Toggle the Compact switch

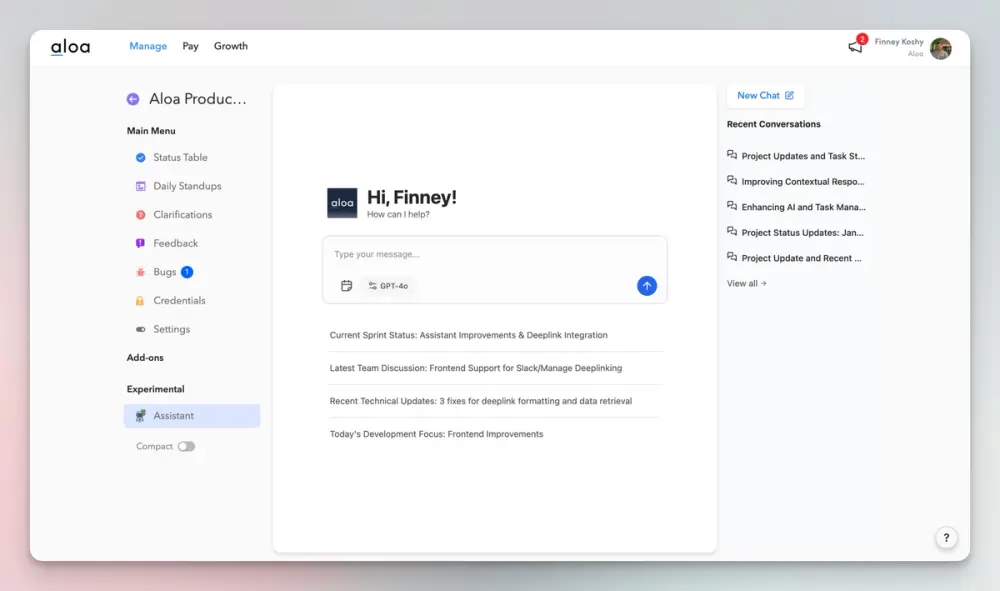click(186, 446)
